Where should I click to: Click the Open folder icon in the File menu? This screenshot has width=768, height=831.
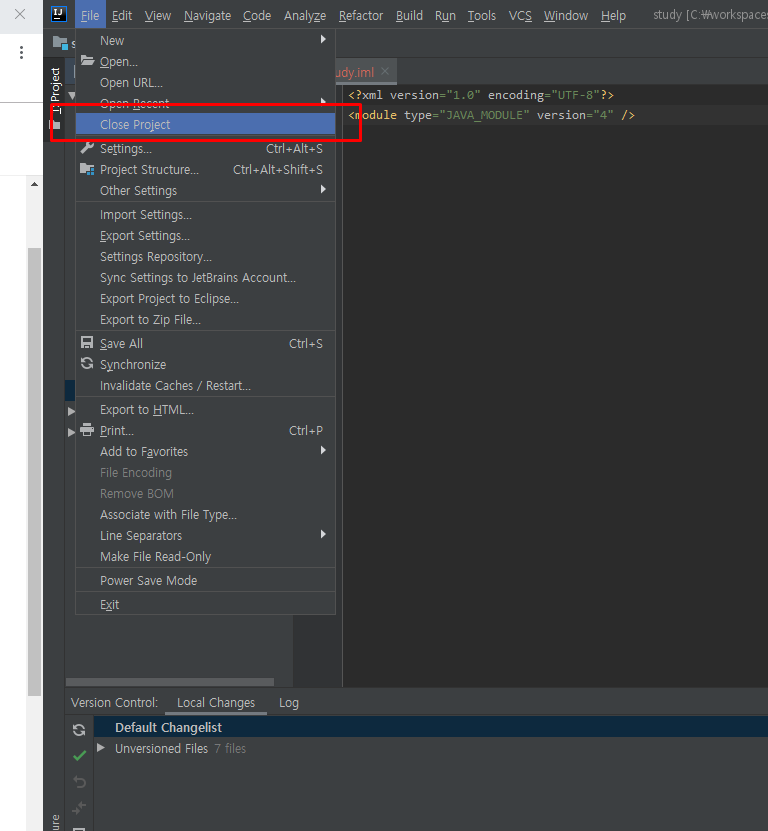[x=87, y=60]
